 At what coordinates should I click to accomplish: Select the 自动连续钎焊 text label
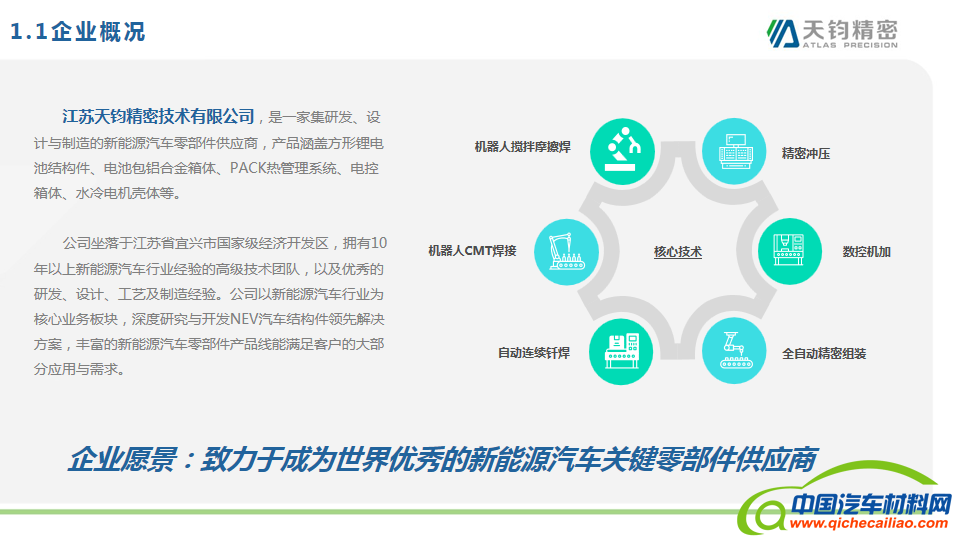click(x=534, y=353)
